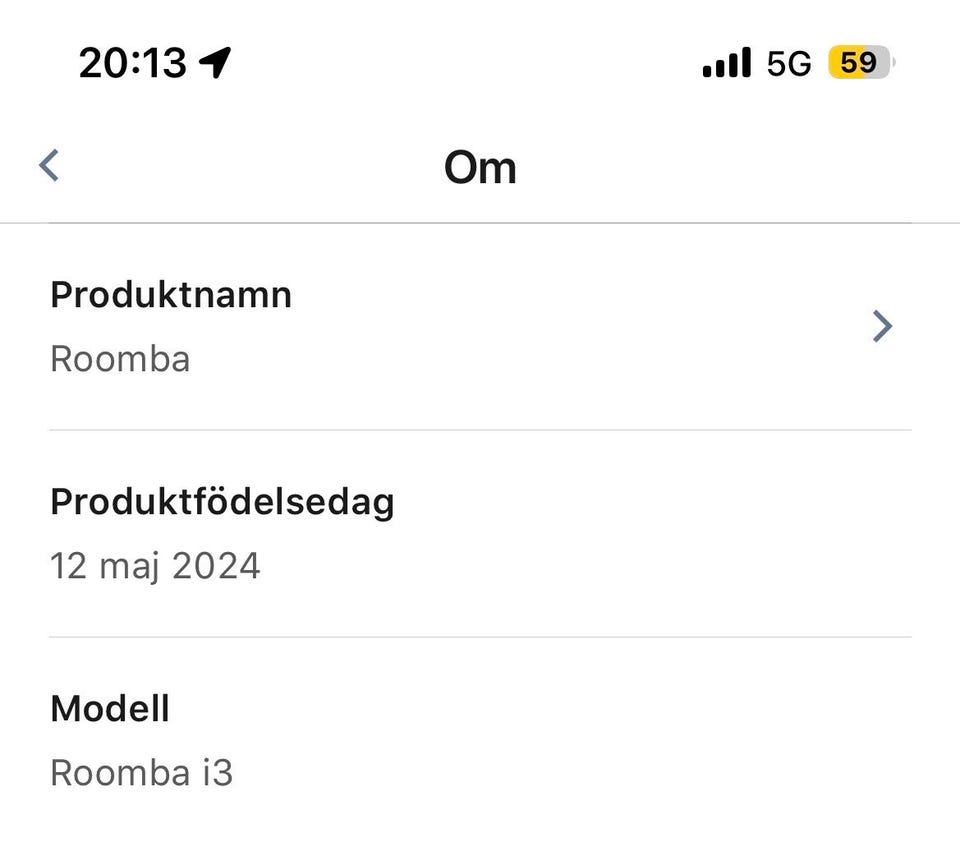Tap the location arrow status icon
The image size is (960, 842).
[215, 64]
